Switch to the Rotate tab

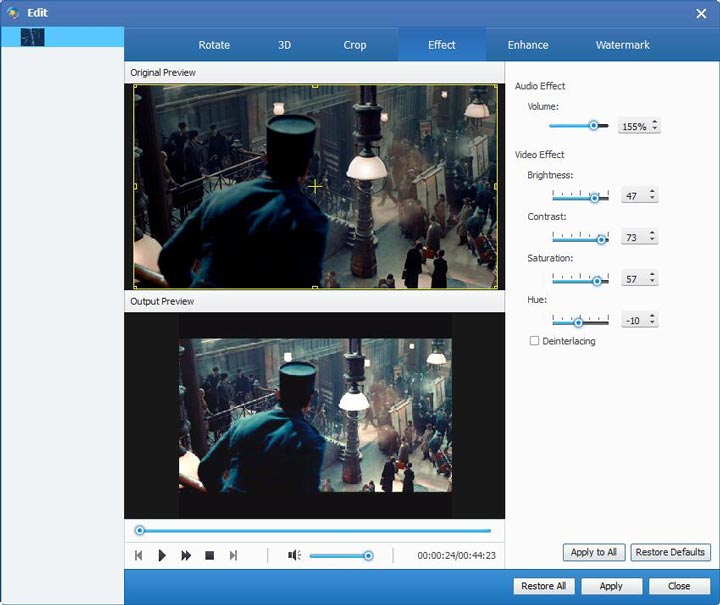(x=214, y=45)
